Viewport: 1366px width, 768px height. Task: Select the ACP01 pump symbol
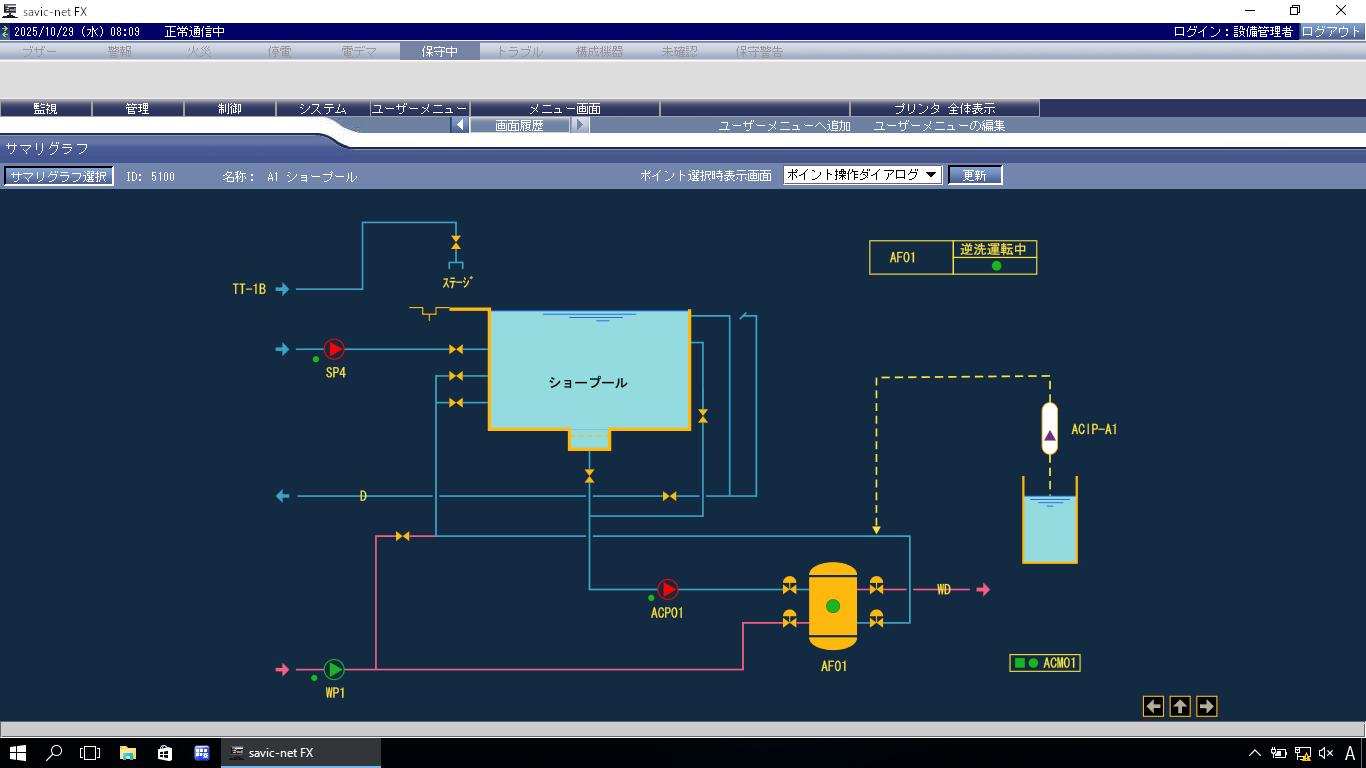[667, 590]
